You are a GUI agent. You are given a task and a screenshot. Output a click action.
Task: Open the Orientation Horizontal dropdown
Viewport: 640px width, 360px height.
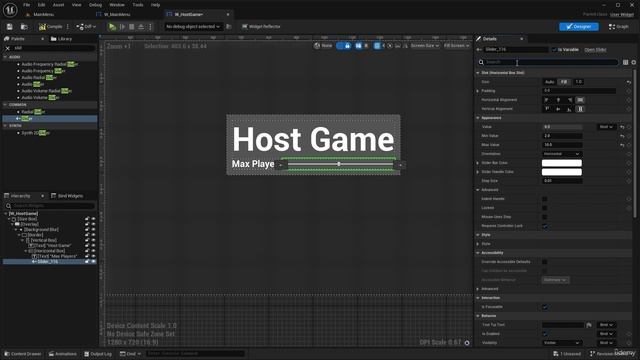click(562, 154)
